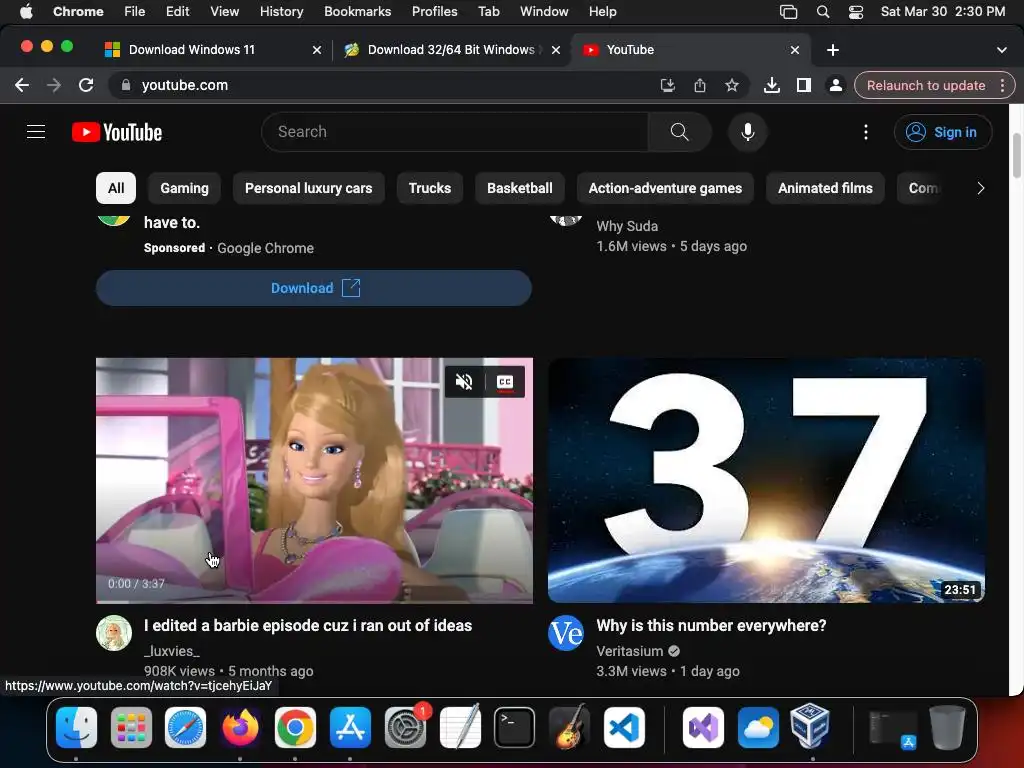This screenshot has height=768, width=1024.
Task: Unmute the Barbie video preview
Action: pos(464,381)
